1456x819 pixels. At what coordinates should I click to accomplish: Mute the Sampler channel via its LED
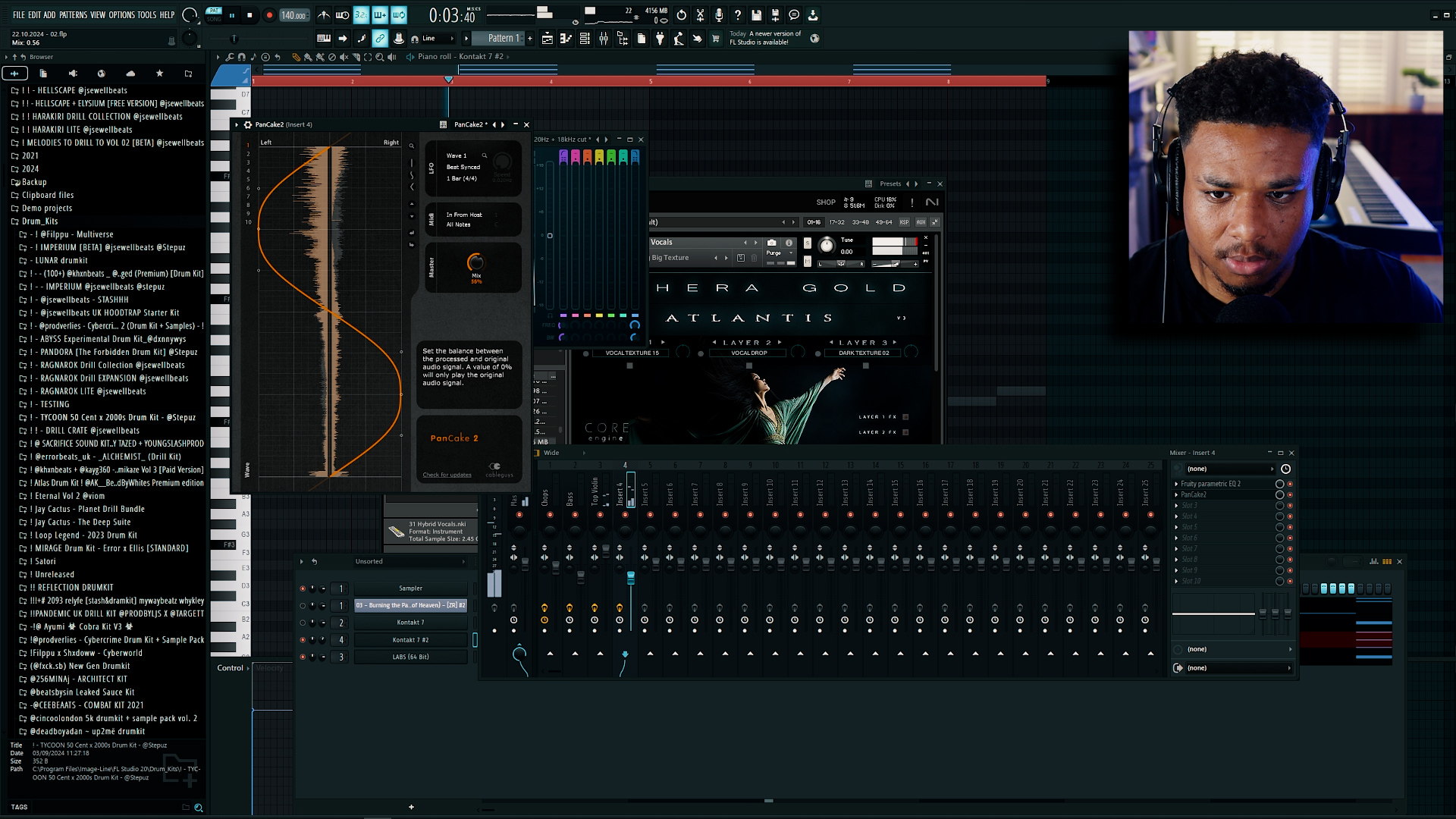(303, 588)
